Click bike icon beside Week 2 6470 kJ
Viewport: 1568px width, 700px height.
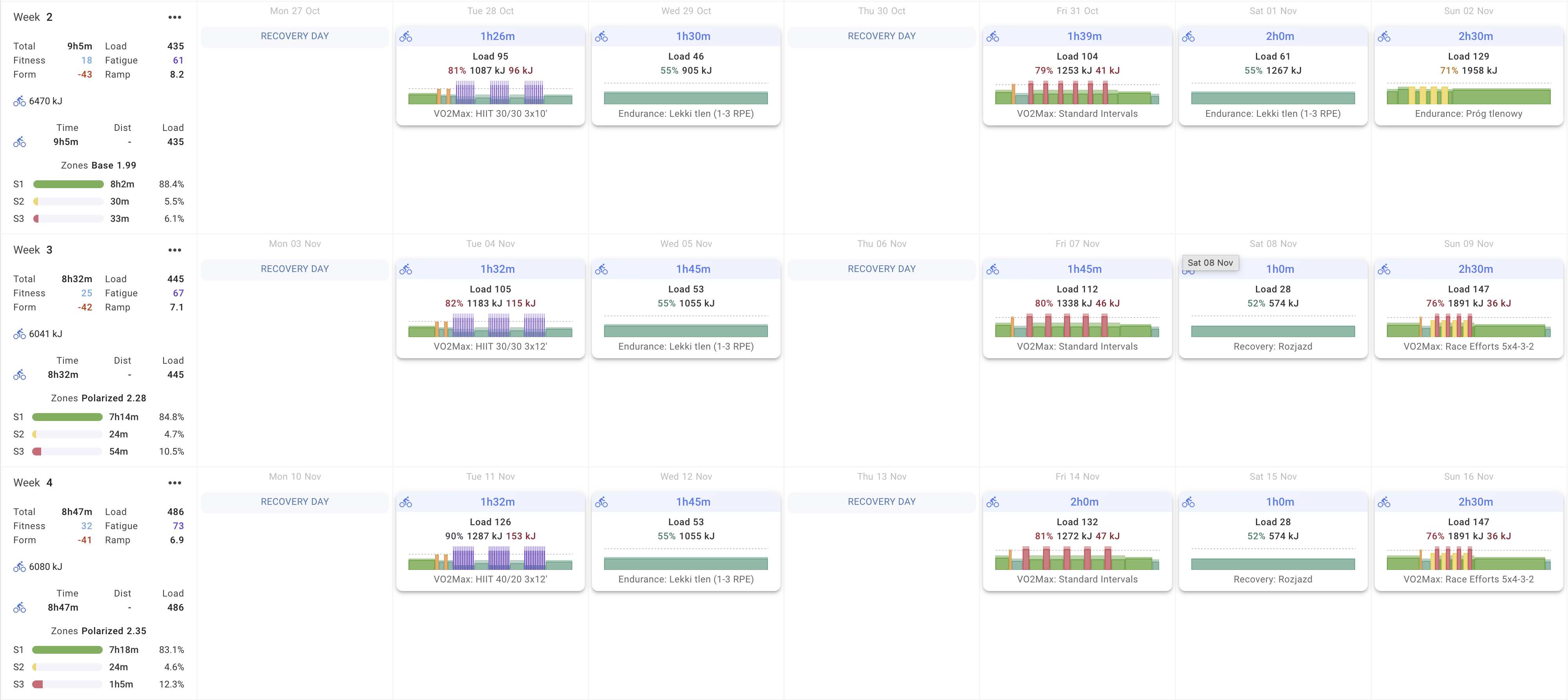[20, 101]
